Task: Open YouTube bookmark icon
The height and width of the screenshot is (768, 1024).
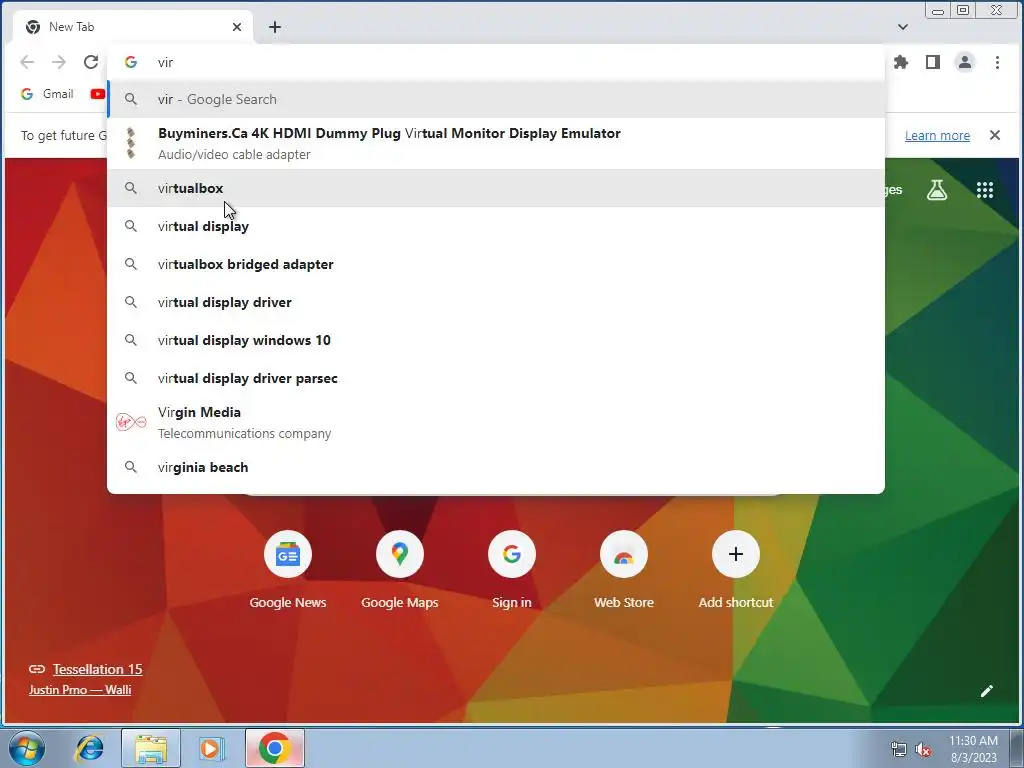Action: pyautogui.click(x=97, y=94)
